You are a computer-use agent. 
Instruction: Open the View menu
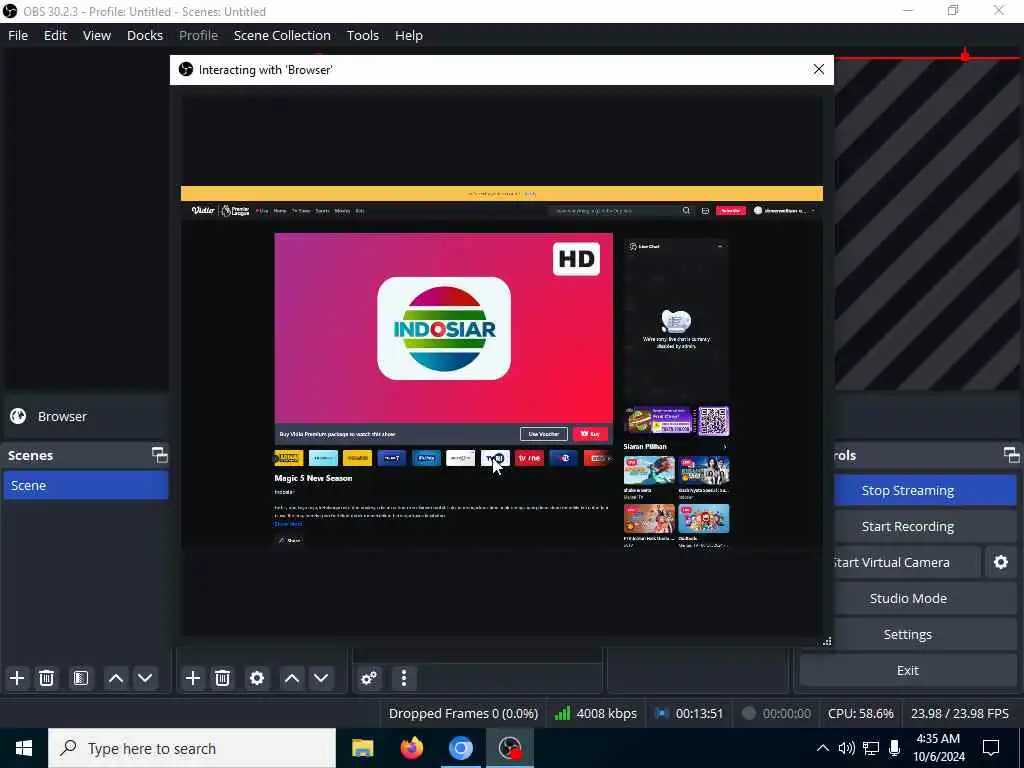tap(97, 35)
